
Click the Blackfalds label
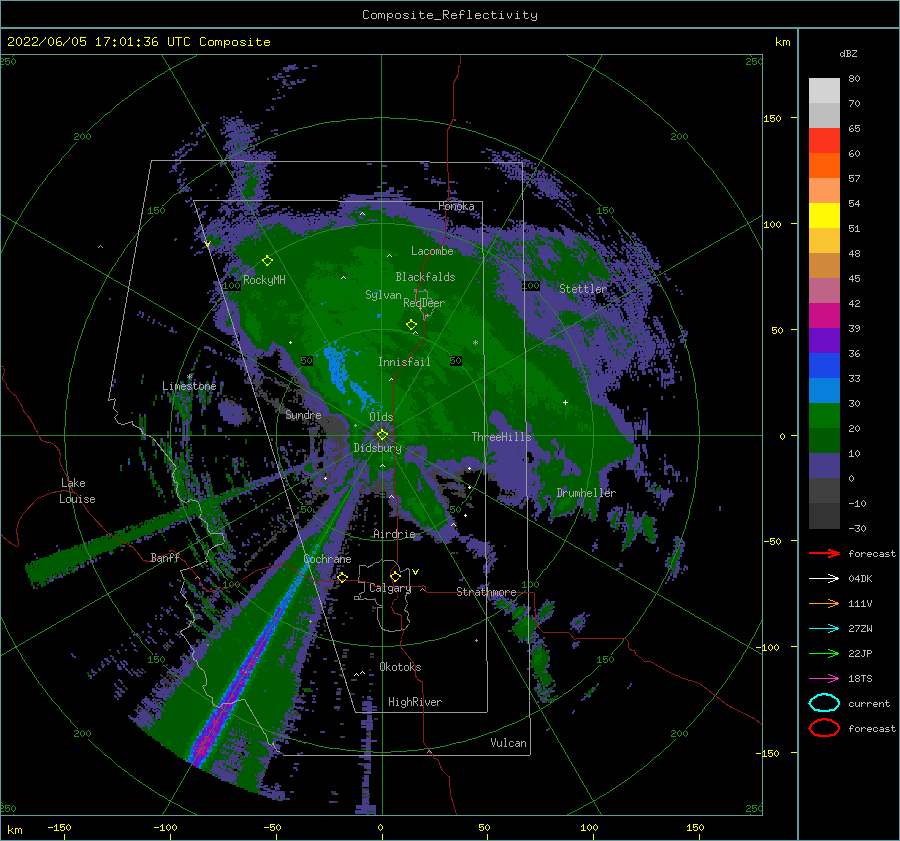(425, 277)
